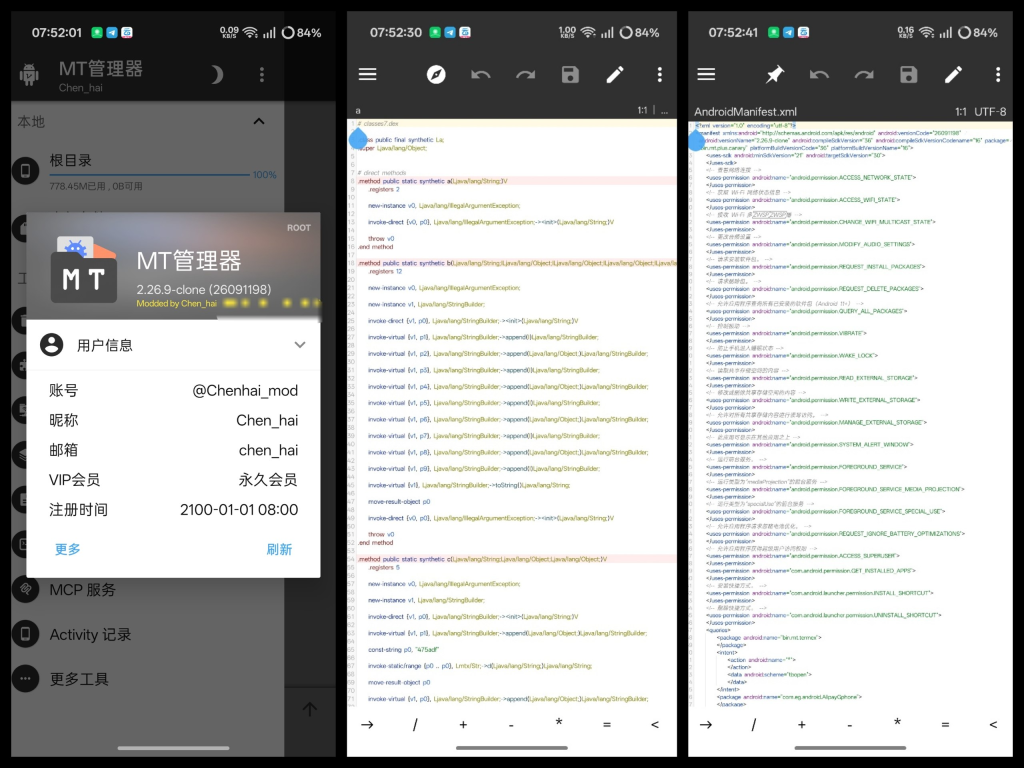Click the MT app logo in dialog
The image size is (1024, 768).
(x=84, y=269)
